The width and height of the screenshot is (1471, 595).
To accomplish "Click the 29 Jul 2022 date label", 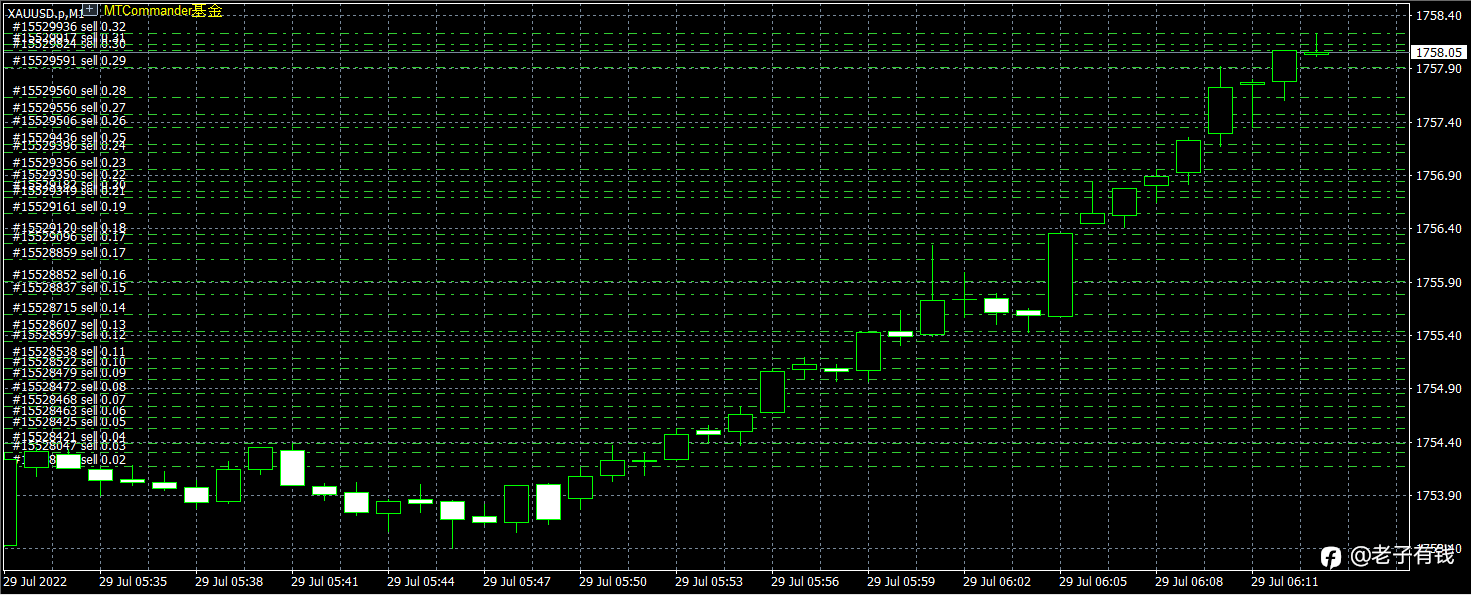I will coord(35,581).
